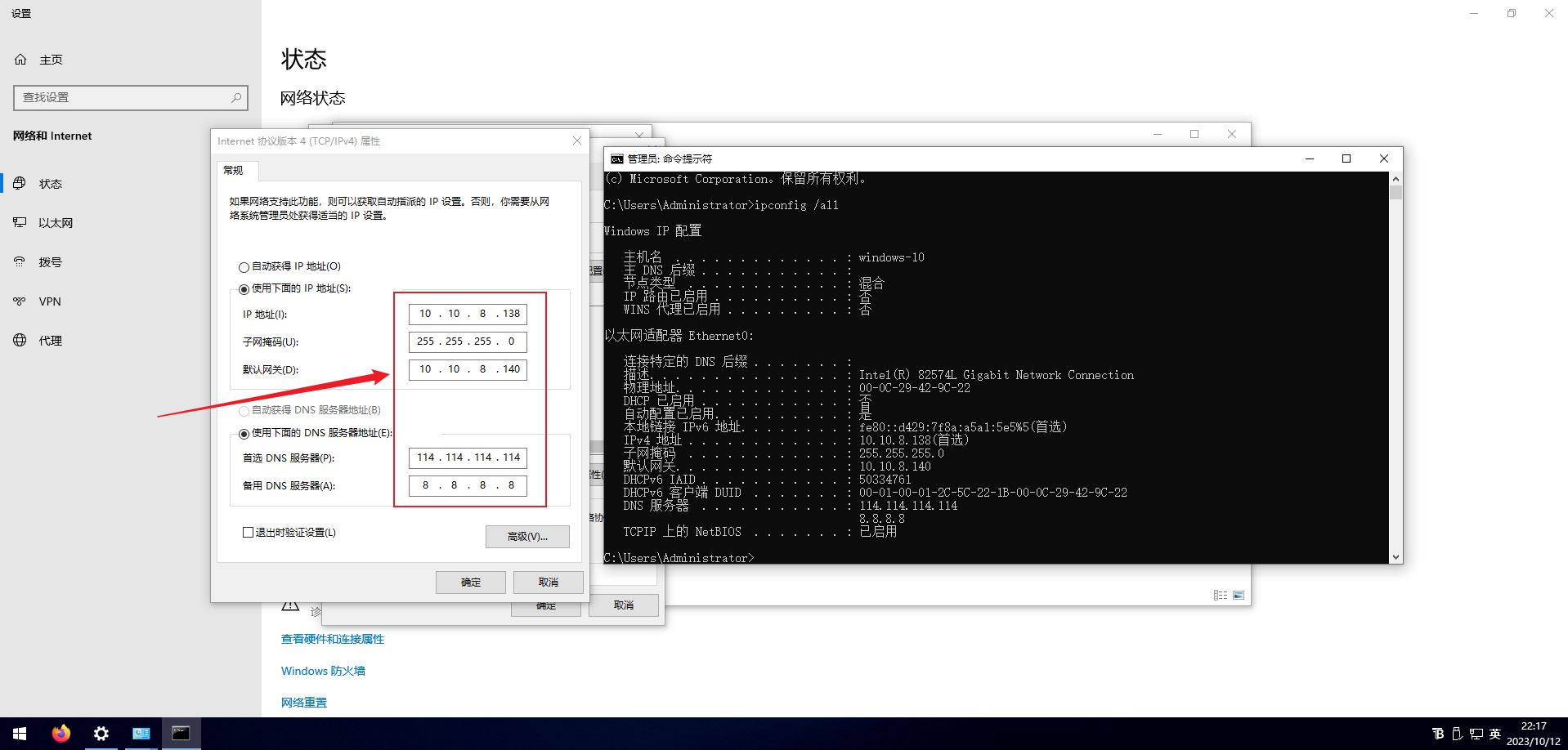Click the Command Prompt scrollbar down arrow

click(x=1396, y=556)
